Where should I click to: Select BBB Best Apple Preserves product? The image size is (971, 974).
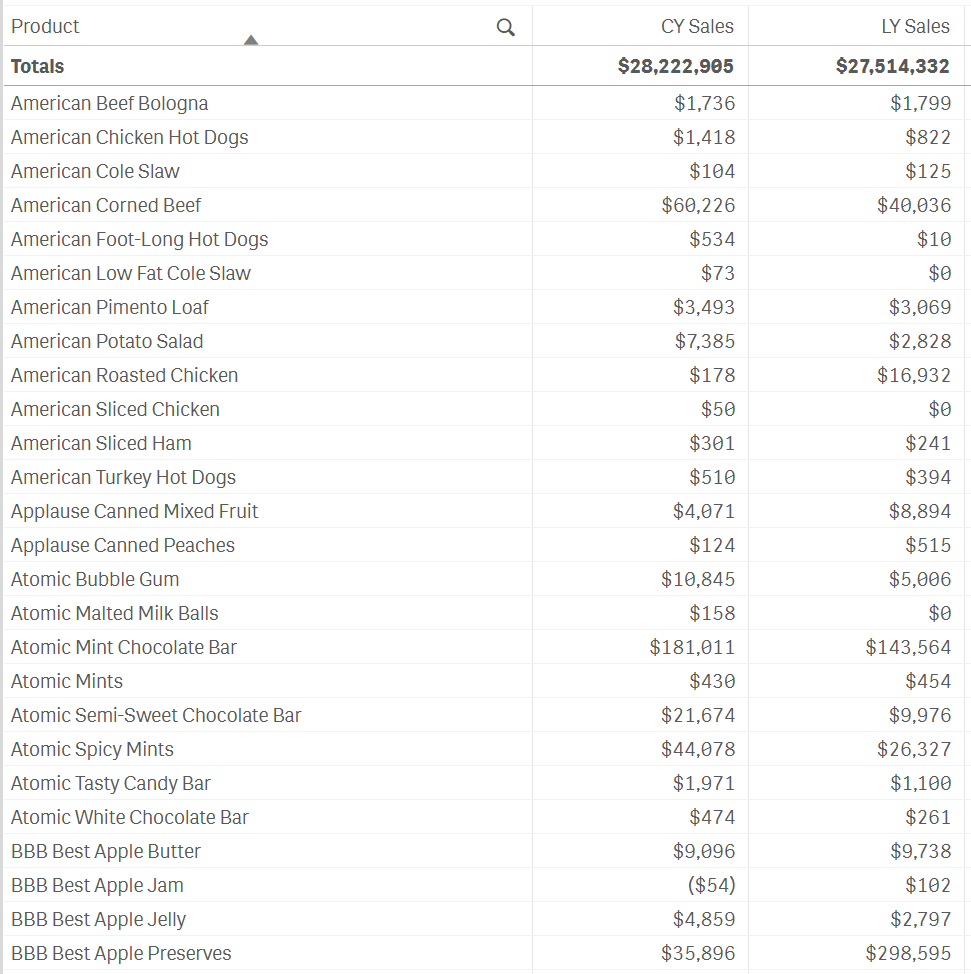(121, 954)
